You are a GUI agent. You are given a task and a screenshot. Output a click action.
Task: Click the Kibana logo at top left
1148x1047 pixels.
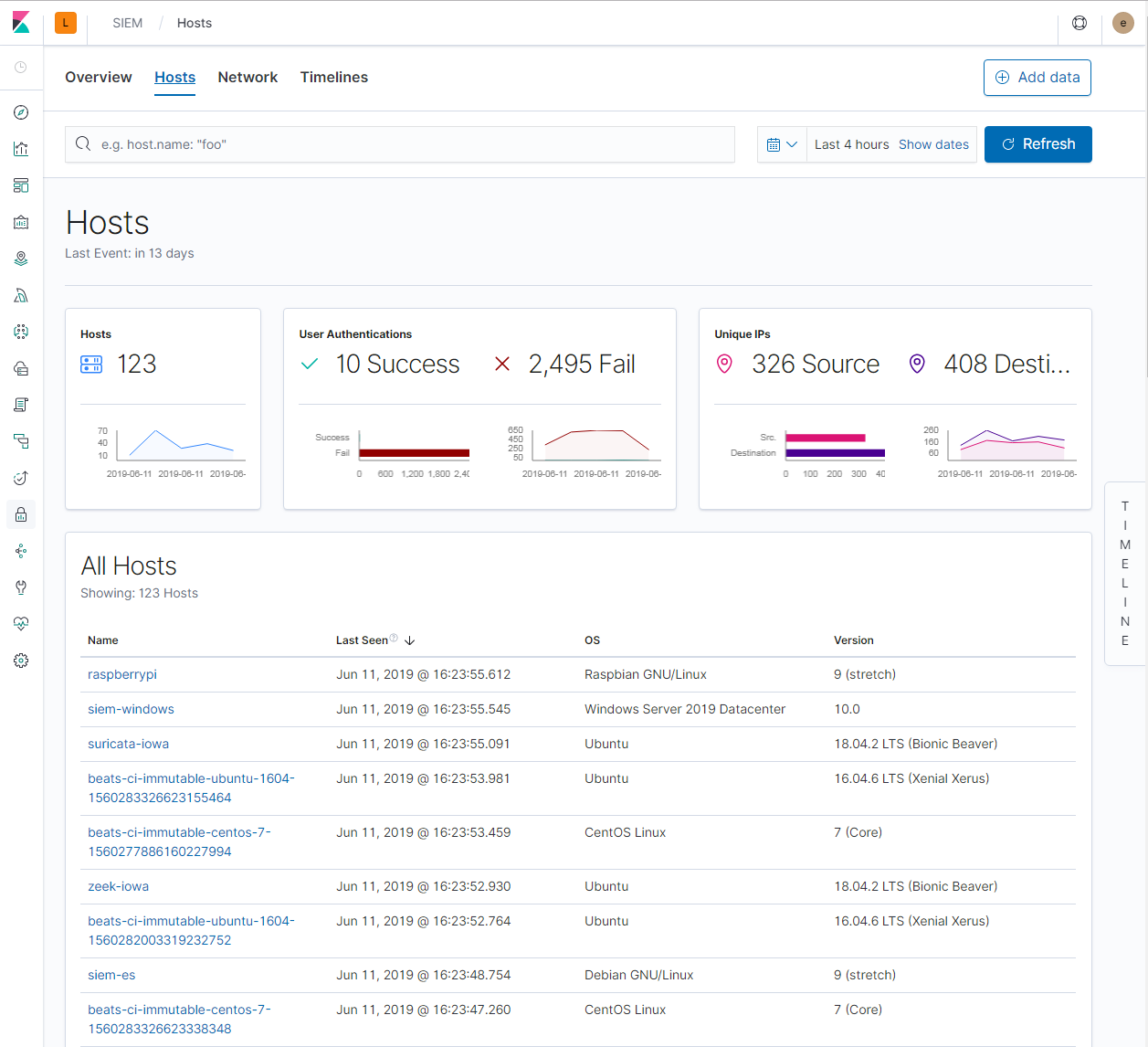coord(20,22)
